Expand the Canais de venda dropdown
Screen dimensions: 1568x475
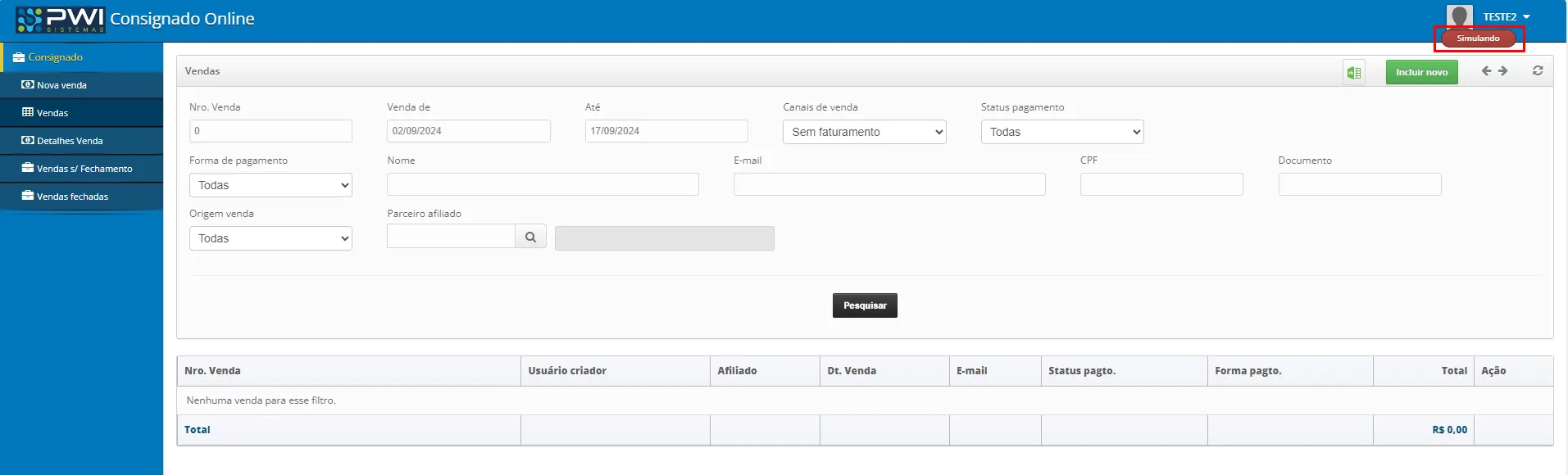(864, 132)
